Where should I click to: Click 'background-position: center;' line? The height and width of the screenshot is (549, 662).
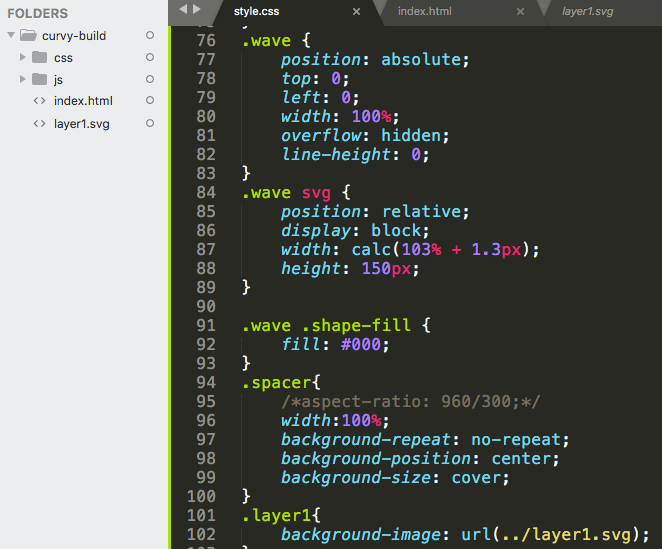[x=420, y=459]
